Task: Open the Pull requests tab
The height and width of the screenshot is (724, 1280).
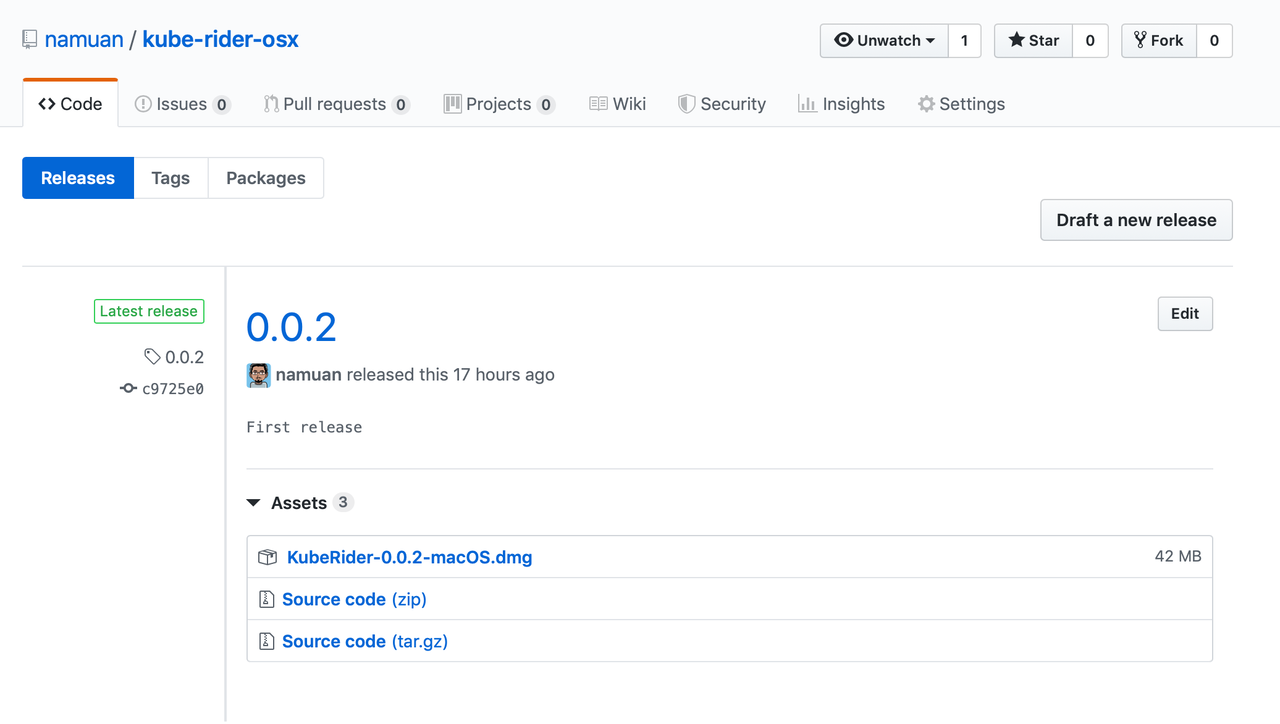Action: (336, 104)
